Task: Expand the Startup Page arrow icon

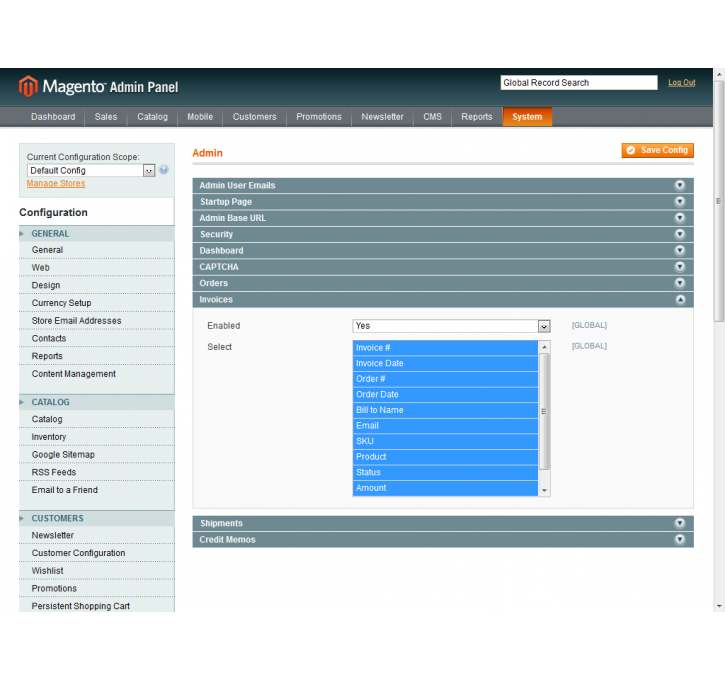Action: [680, 202]
